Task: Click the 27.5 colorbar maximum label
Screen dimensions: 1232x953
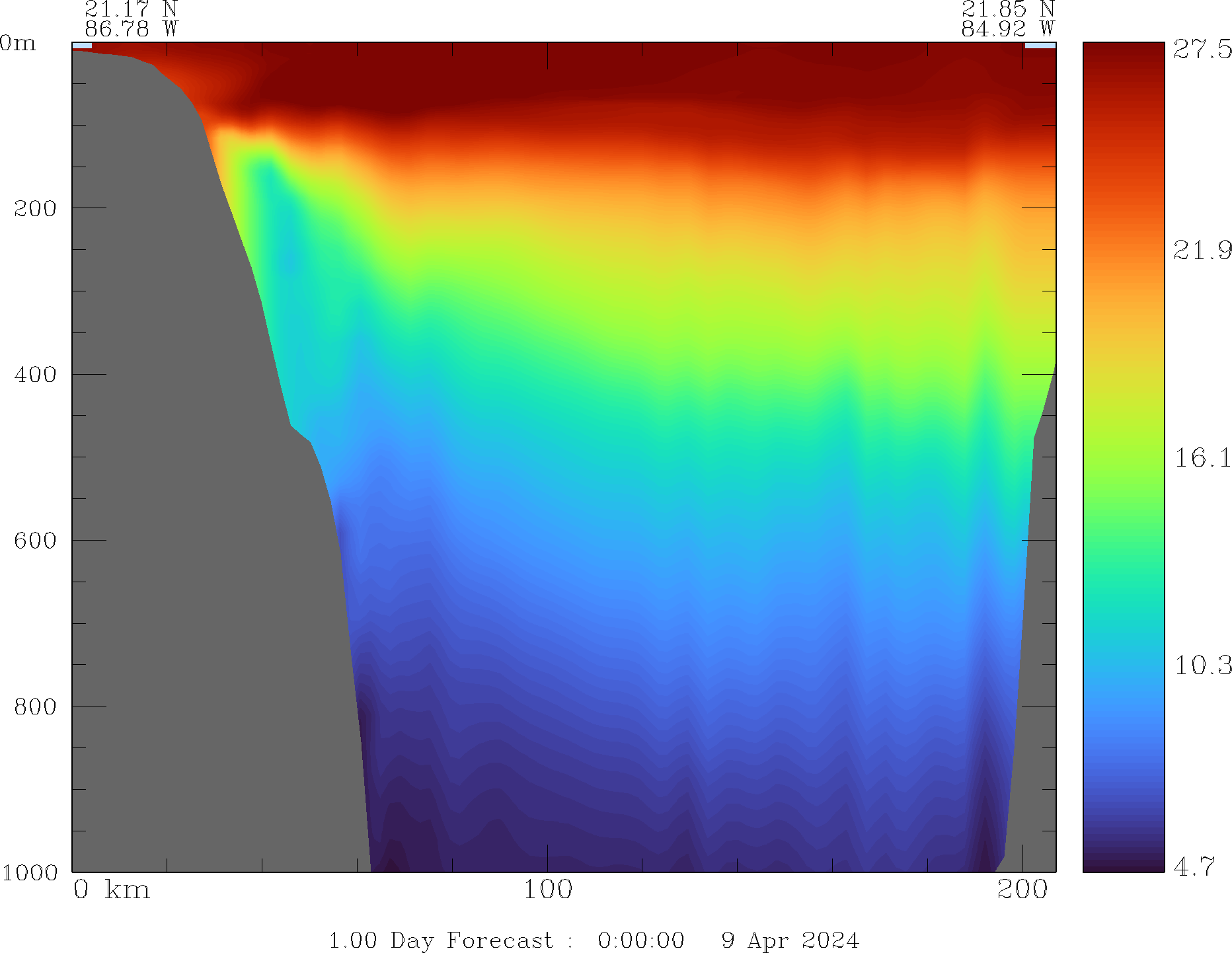Action: (x=1202, y=50)
